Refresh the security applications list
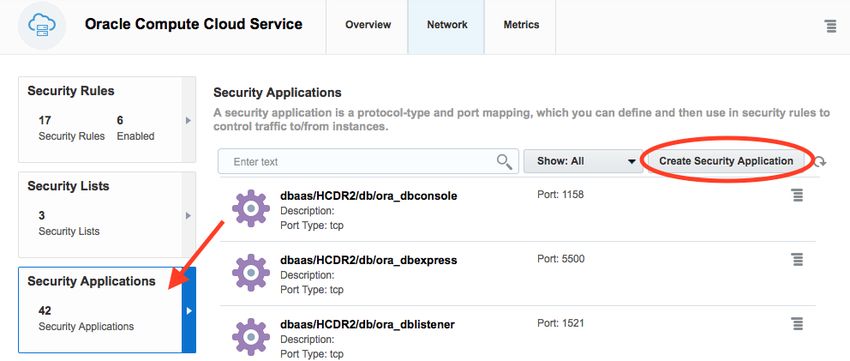Viewport: 850px width, 361px height. pos(820,162)
